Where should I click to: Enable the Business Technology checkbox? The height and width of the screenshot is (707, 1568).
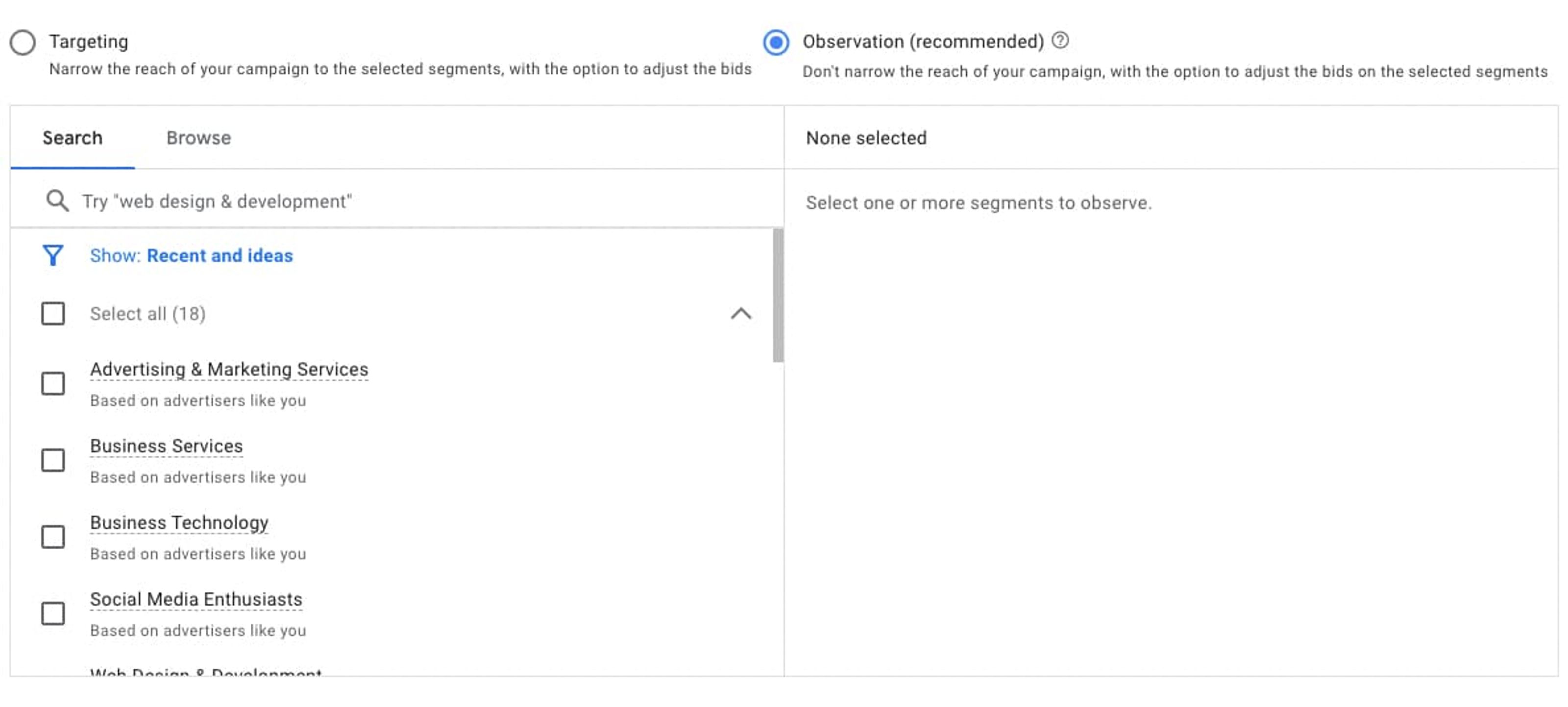[x=53, y=537]
